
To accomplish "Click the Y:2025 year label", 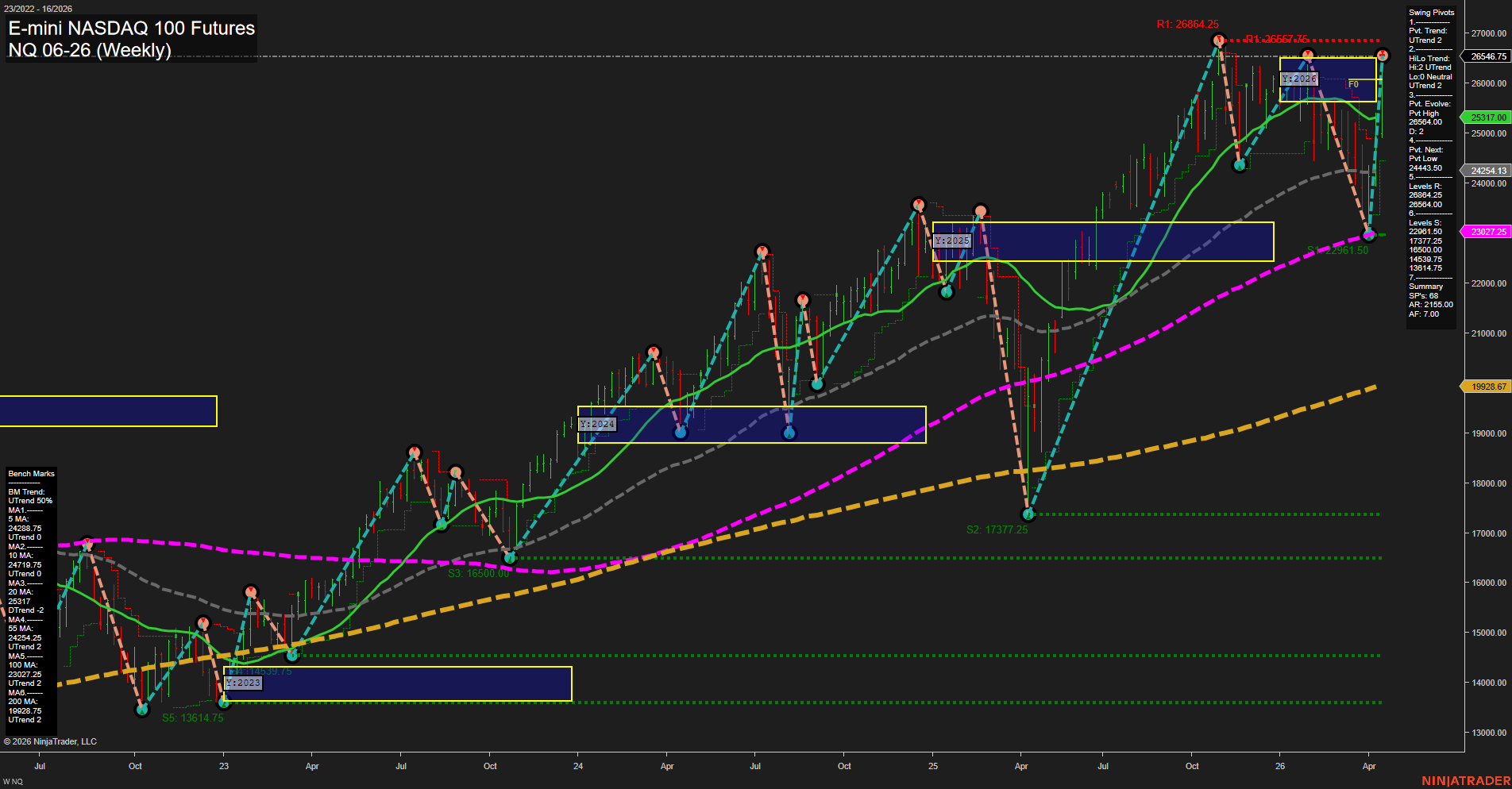I will pos(951,239).
